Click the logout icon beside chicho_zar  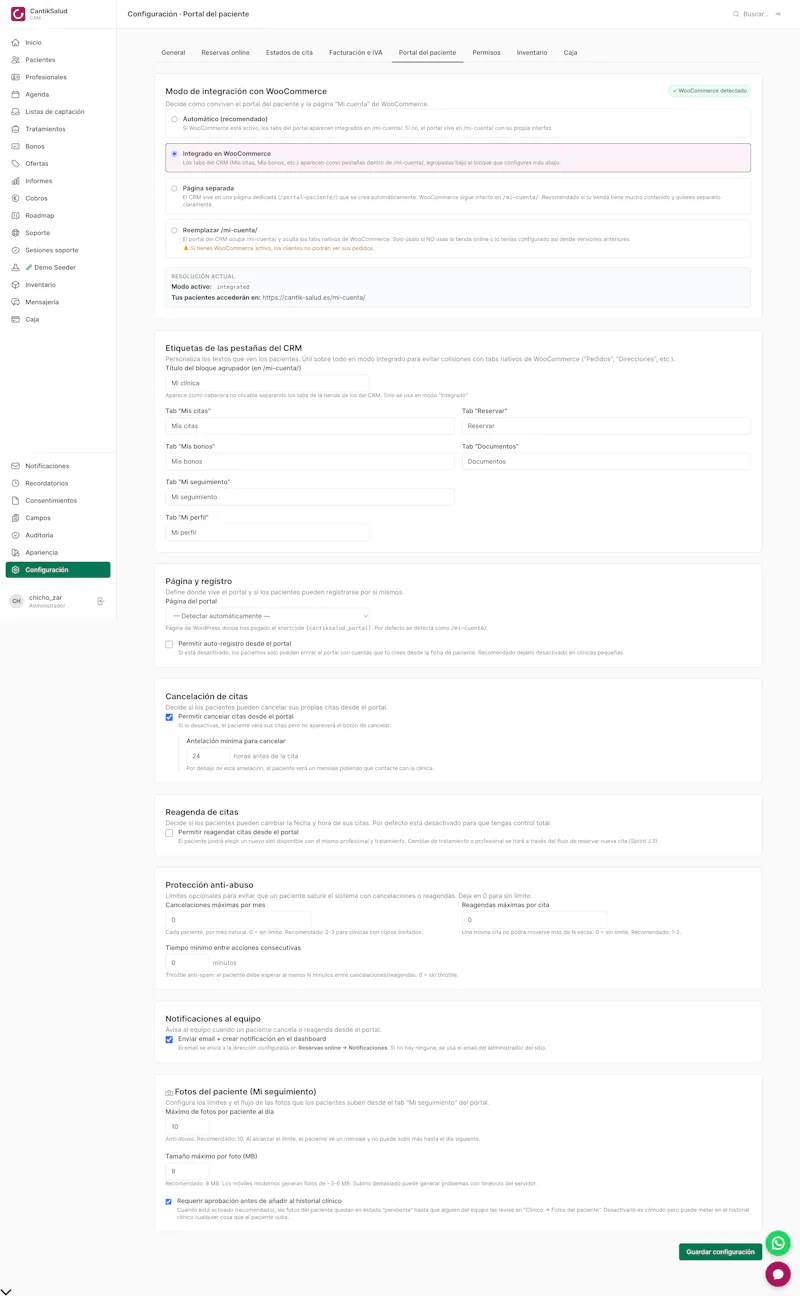[101, 601]
